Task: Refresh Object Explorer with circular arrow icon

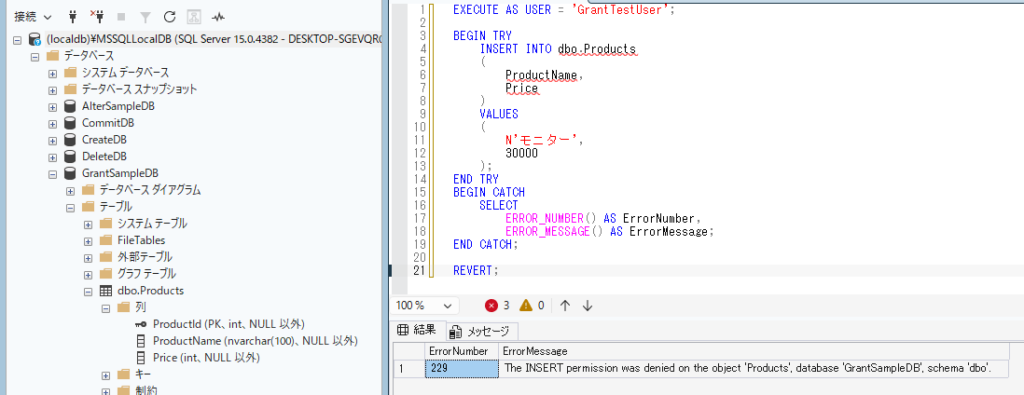Action: click(169, 16)
